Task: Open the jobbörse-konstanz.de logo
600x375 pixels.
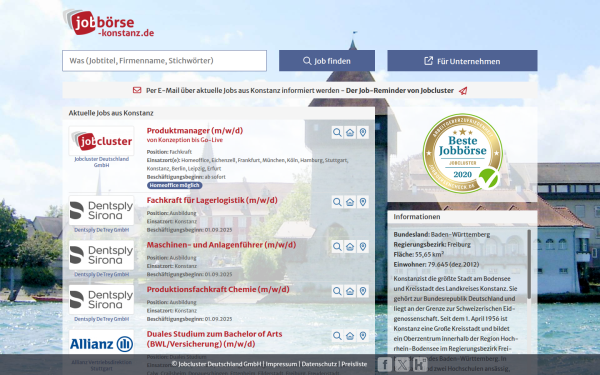Action: (109, 23)
